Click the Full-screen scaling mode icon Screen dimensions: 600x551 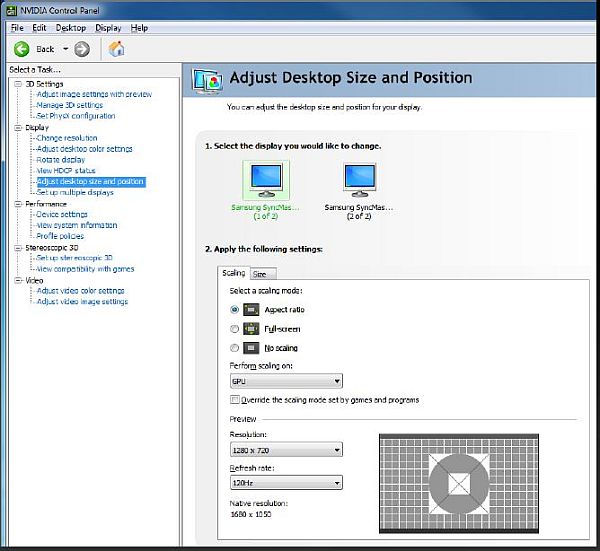[x=252, y=328]
